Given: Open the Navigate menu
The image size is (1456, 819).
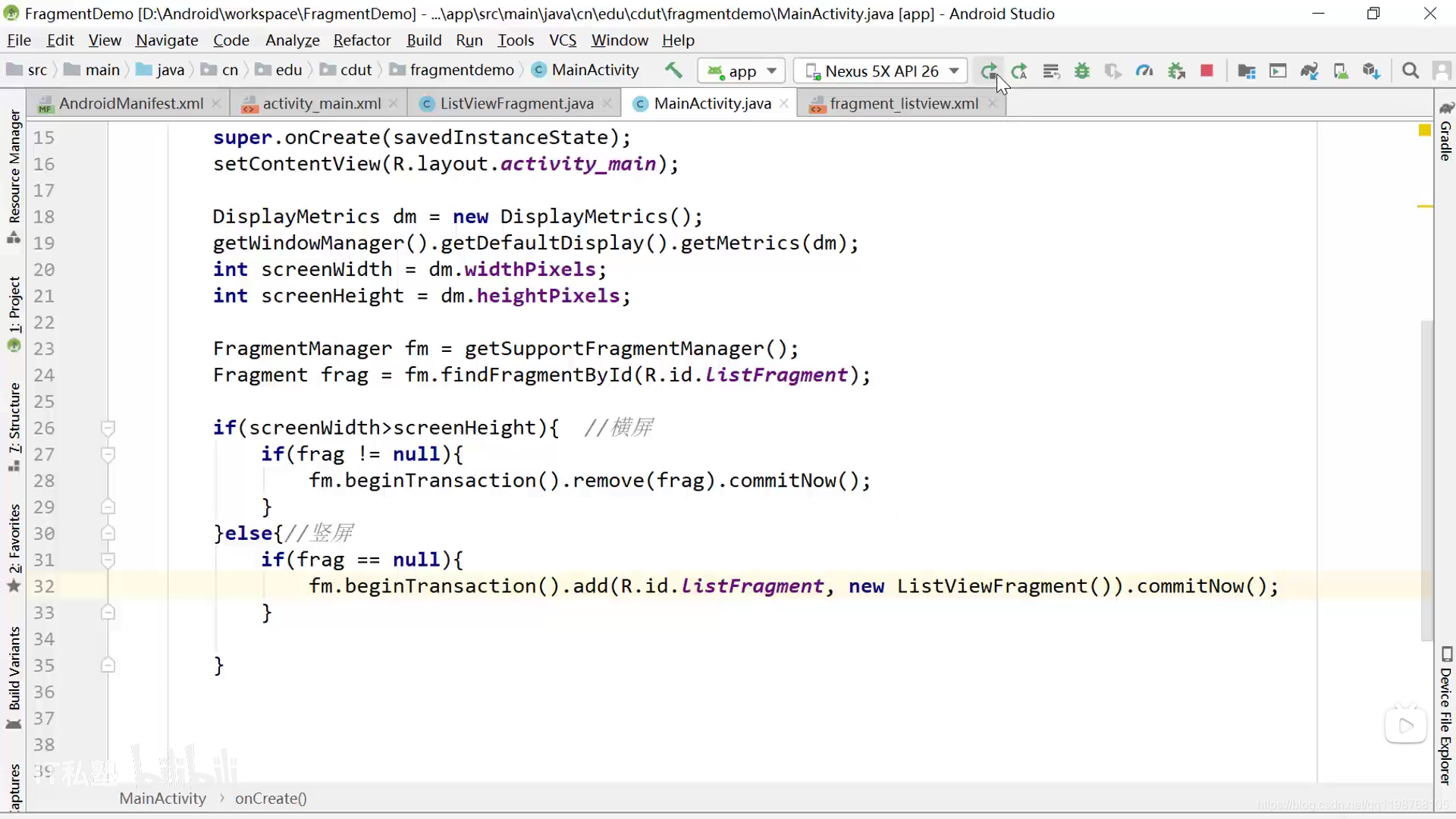Looking at the screenshot, I should pyautogui.click(x=167, y=40).
